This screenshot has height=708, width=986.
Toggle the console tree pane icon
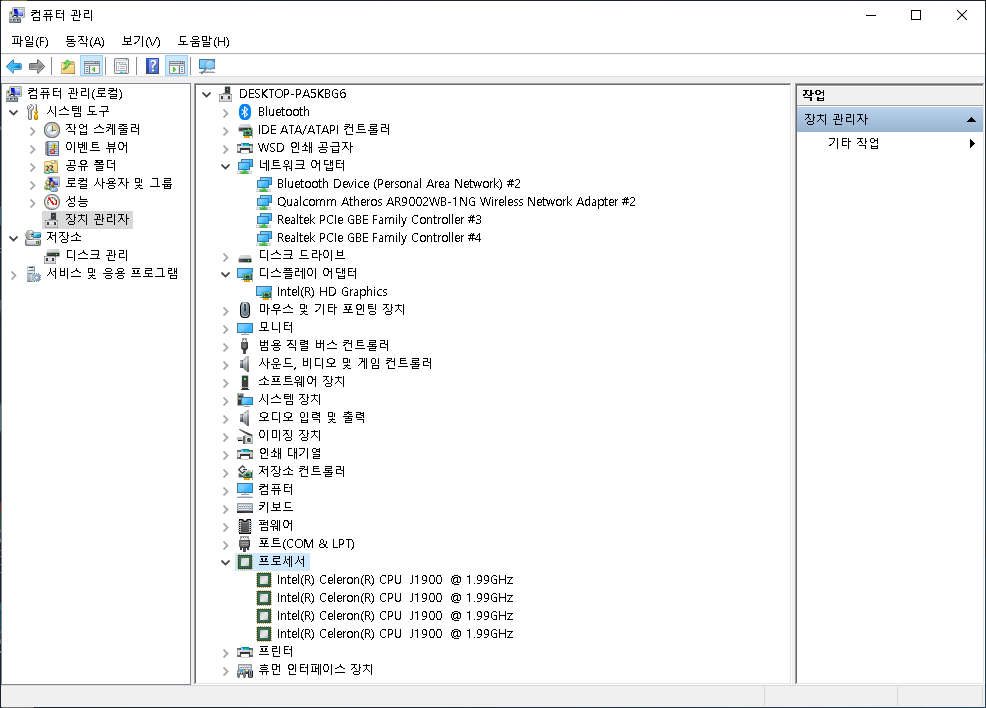[91, 66]
